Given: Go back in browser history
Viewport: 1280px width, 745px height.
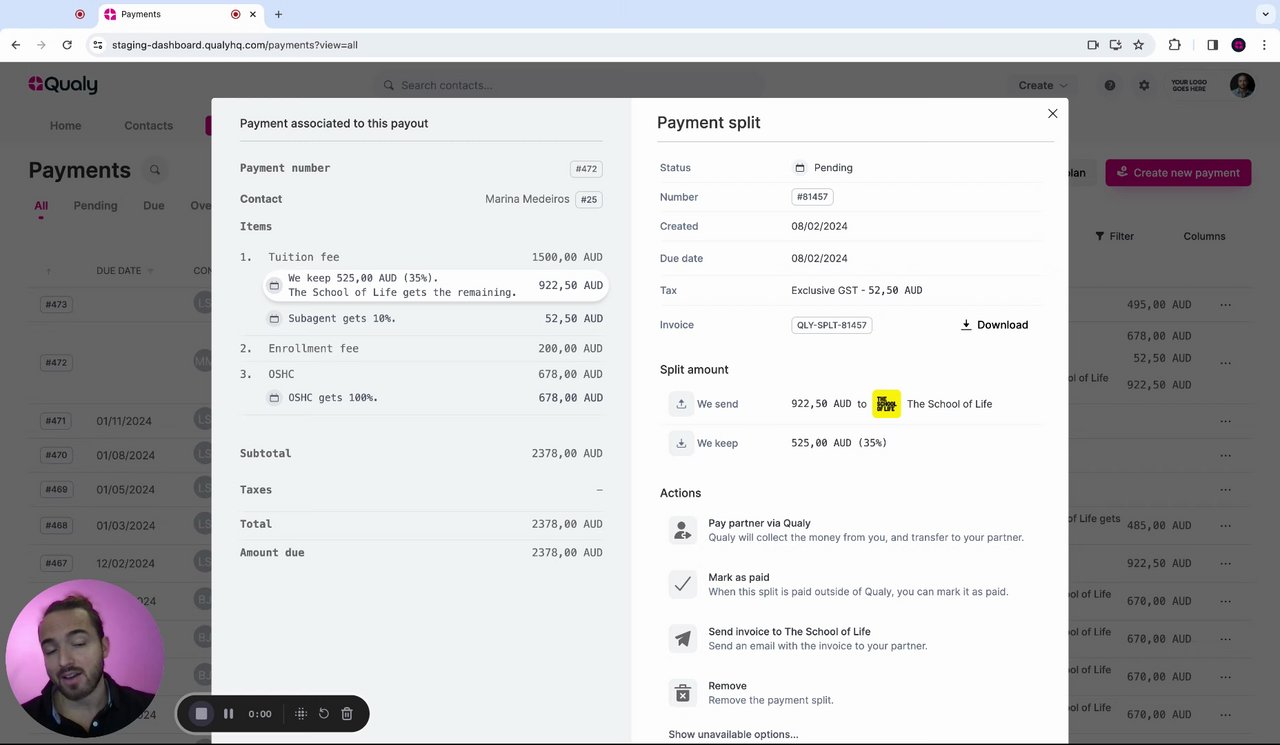Looking at the screenshot, I should click(x=16, y=45).
